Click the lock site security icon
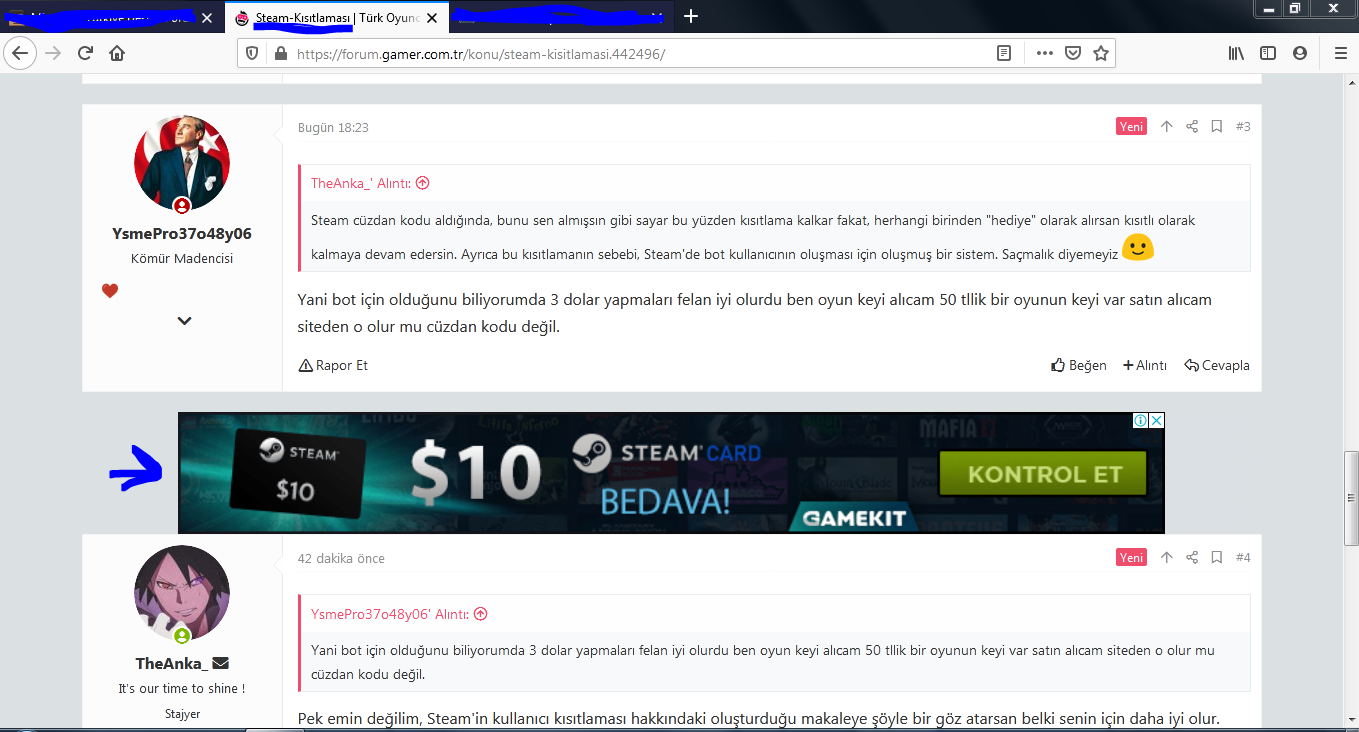This screenshot has height=732, width=1359. click(279, 54)
